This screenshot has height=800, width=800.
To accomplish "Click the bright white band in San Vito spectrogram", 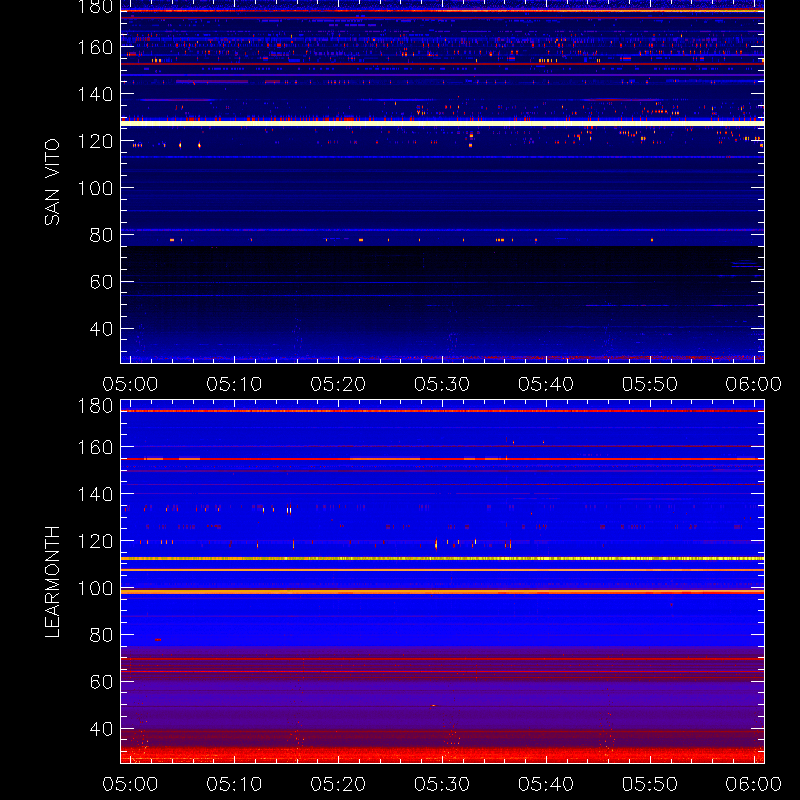I will pyautogui.click(x=442, y=123).
